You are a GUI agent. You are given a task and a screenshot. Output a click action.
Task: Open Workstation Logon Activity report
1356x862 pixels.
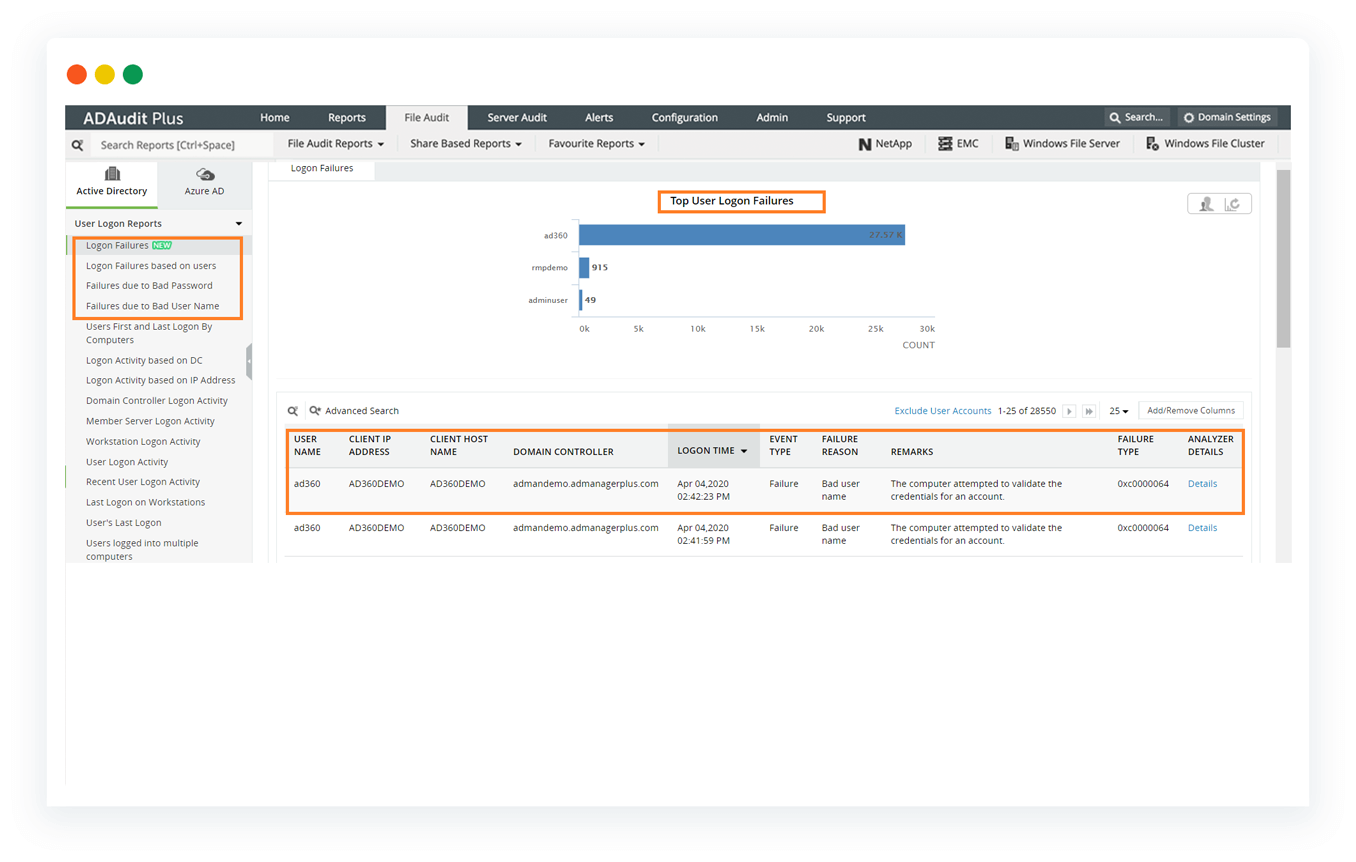pyautogui.click(x=143, y=442)
